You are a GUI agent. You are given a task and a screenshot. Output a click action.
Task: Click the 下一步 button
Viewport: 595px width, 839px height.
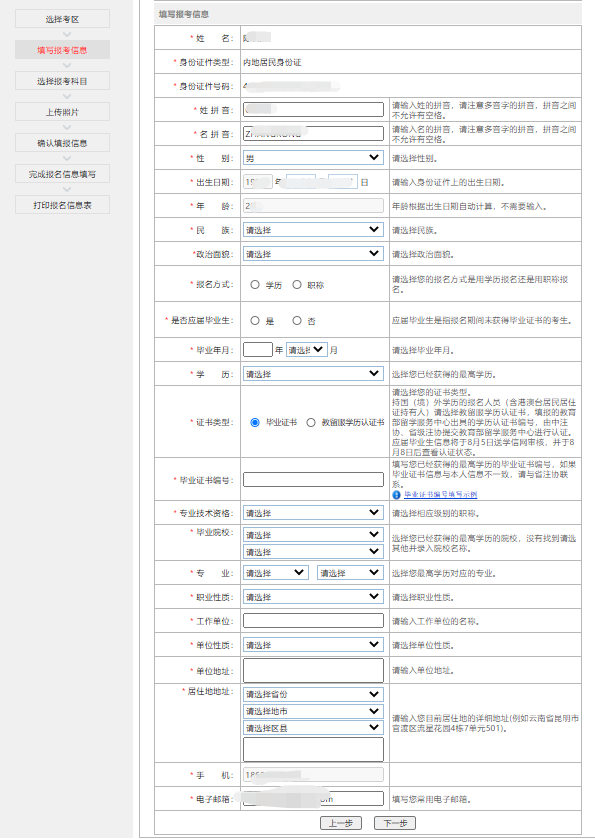click(x=395, y=823)
